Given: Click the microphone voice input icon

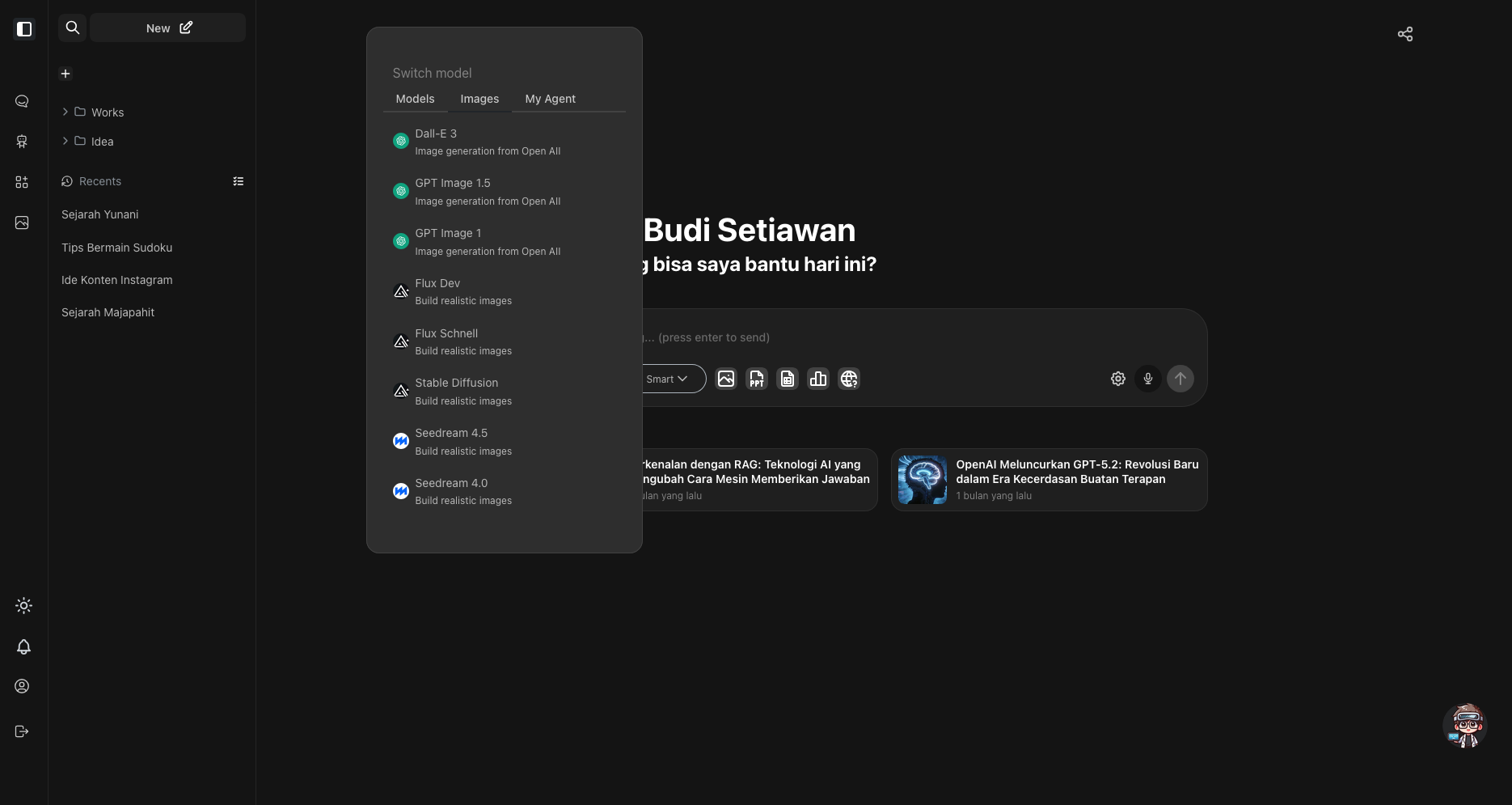Looking at the screenshot, I should tap(1147, 379).
